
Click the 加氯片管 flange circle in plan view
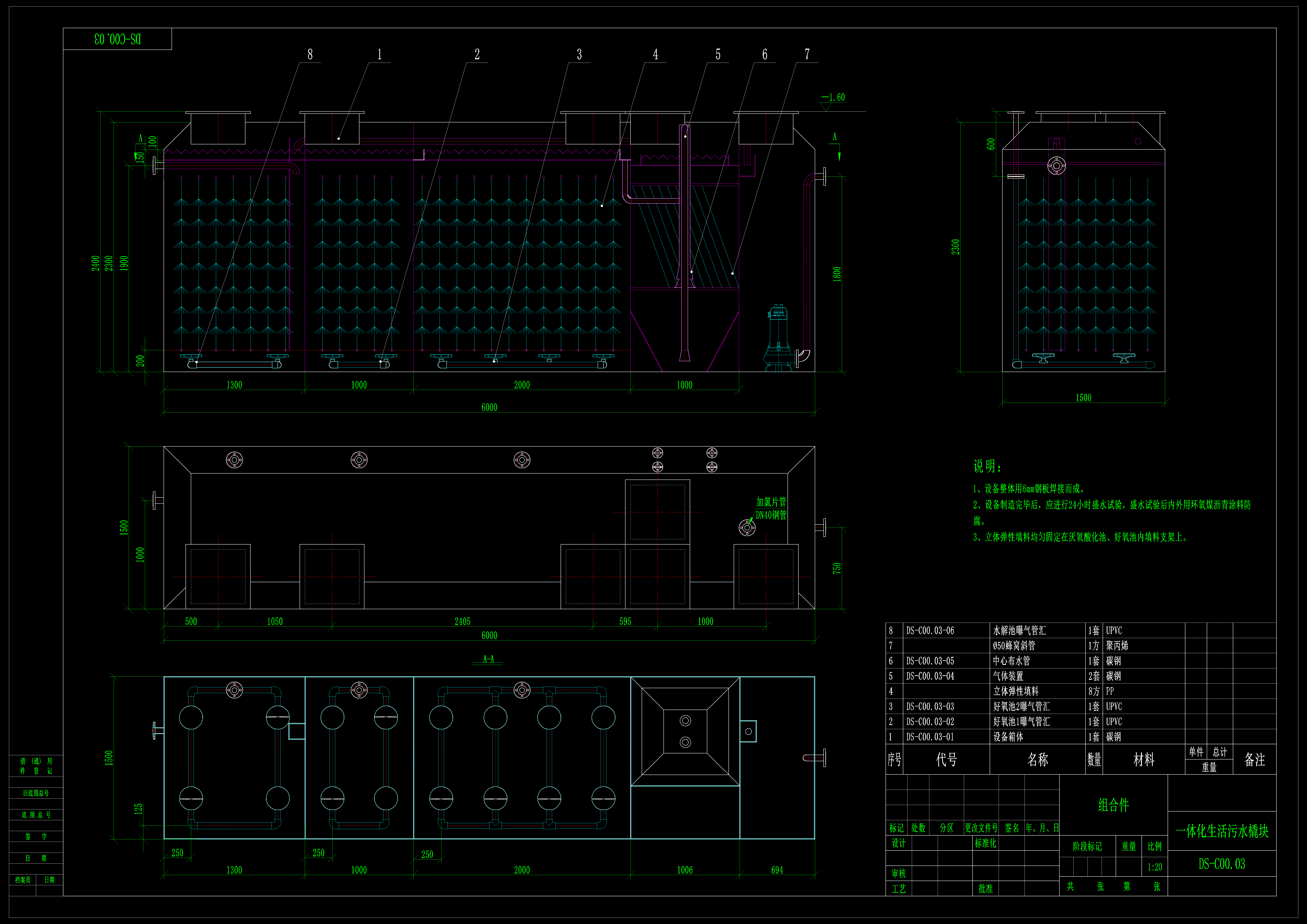click(747, 528)
